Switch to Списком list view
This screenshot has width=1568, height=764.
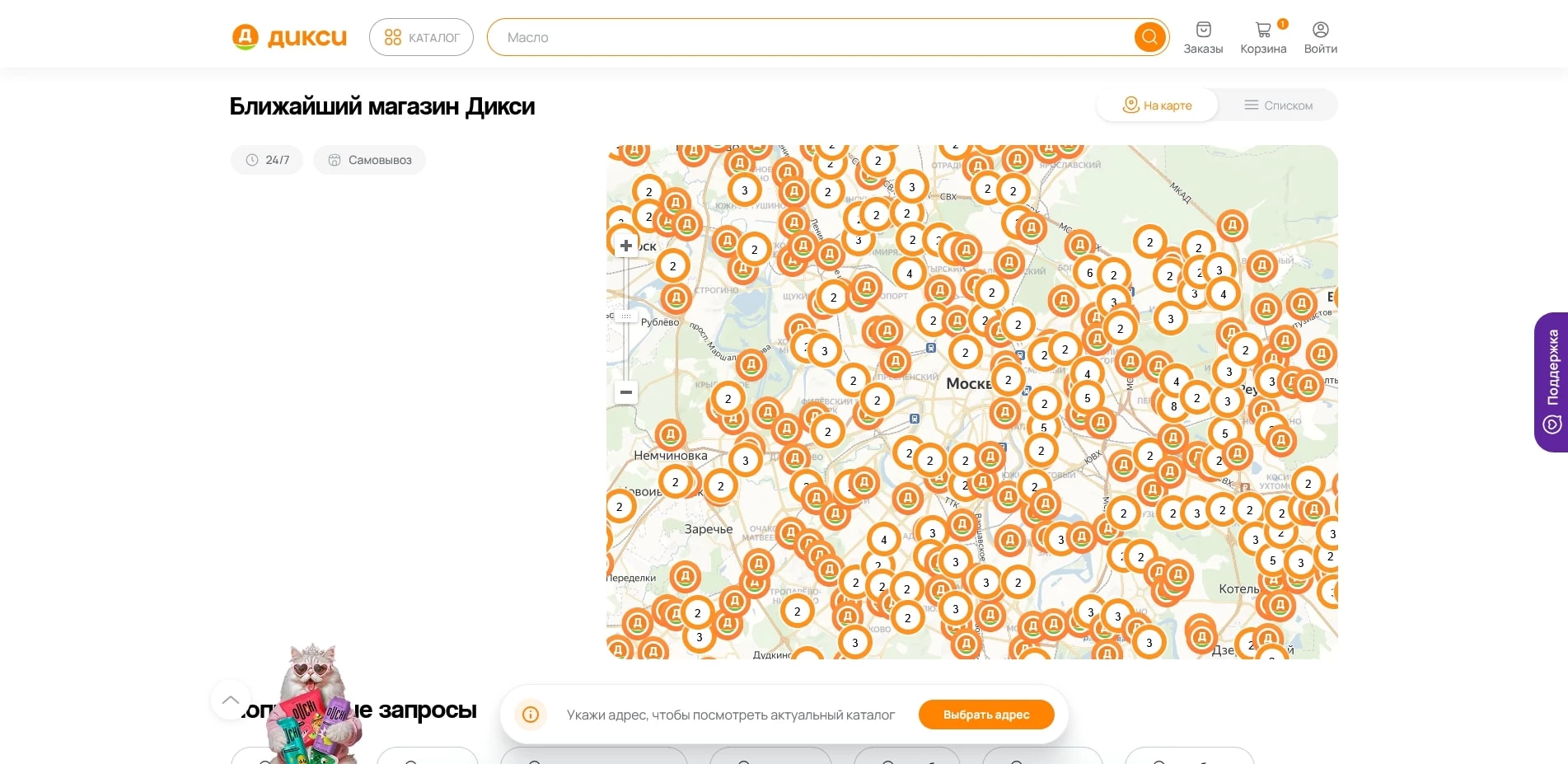tap(1278, 105)
